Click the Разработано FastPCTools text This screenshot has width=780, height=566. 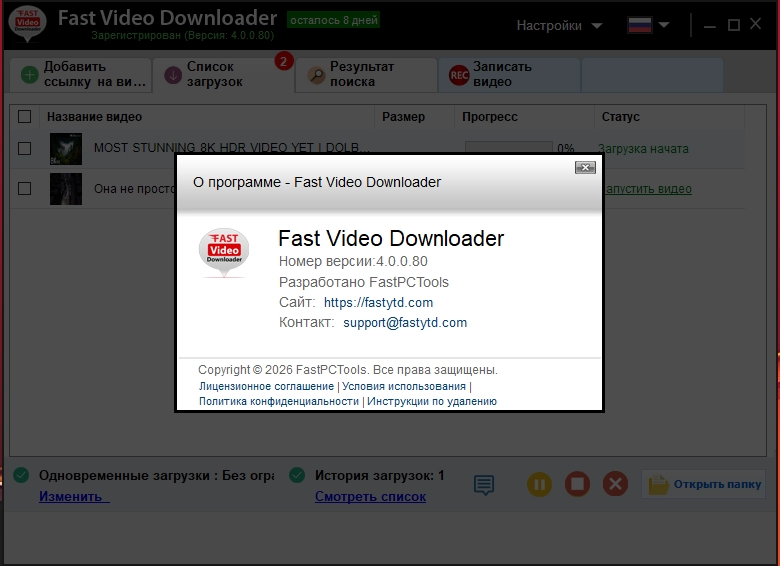[364, 282]
